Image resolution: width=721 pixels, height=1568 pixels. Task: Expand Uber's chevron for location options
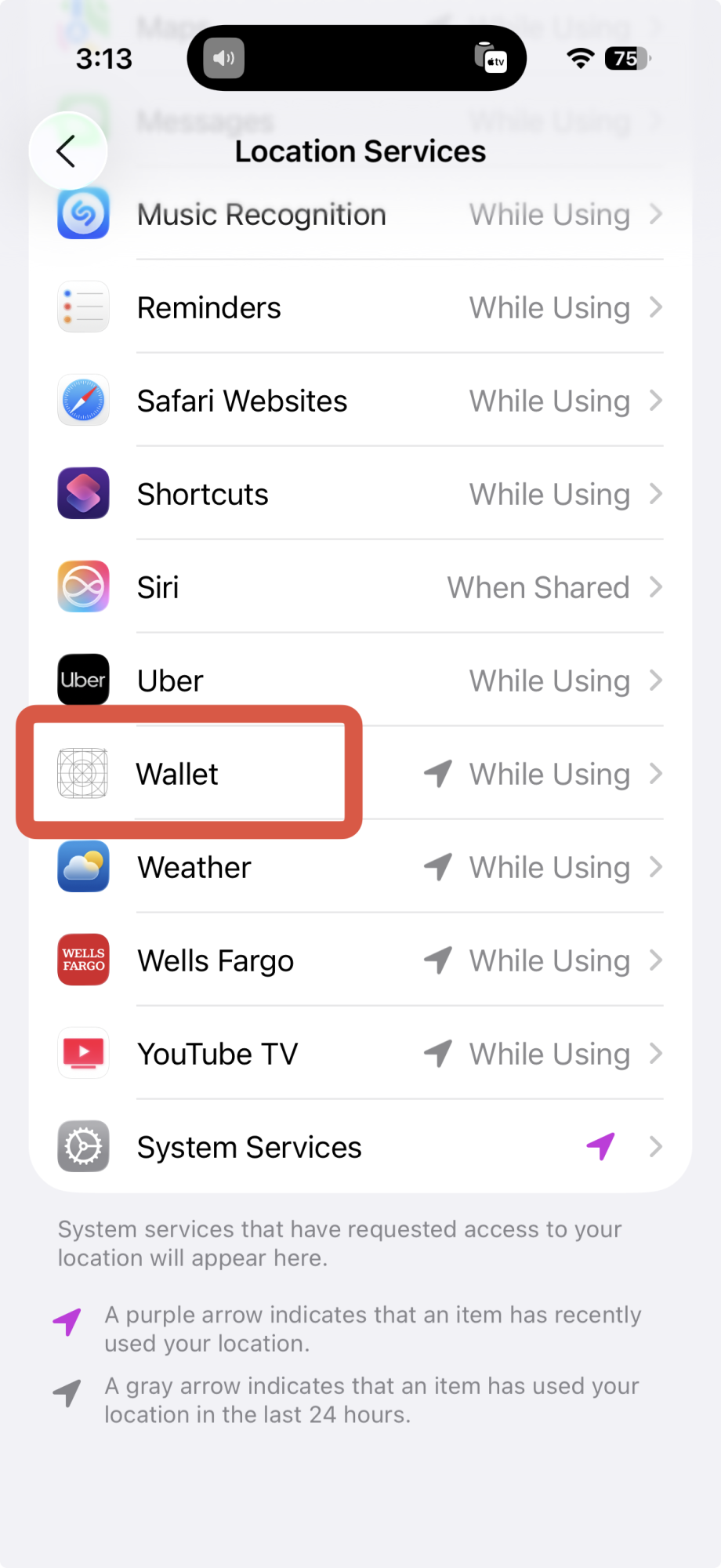pos(657,681)
